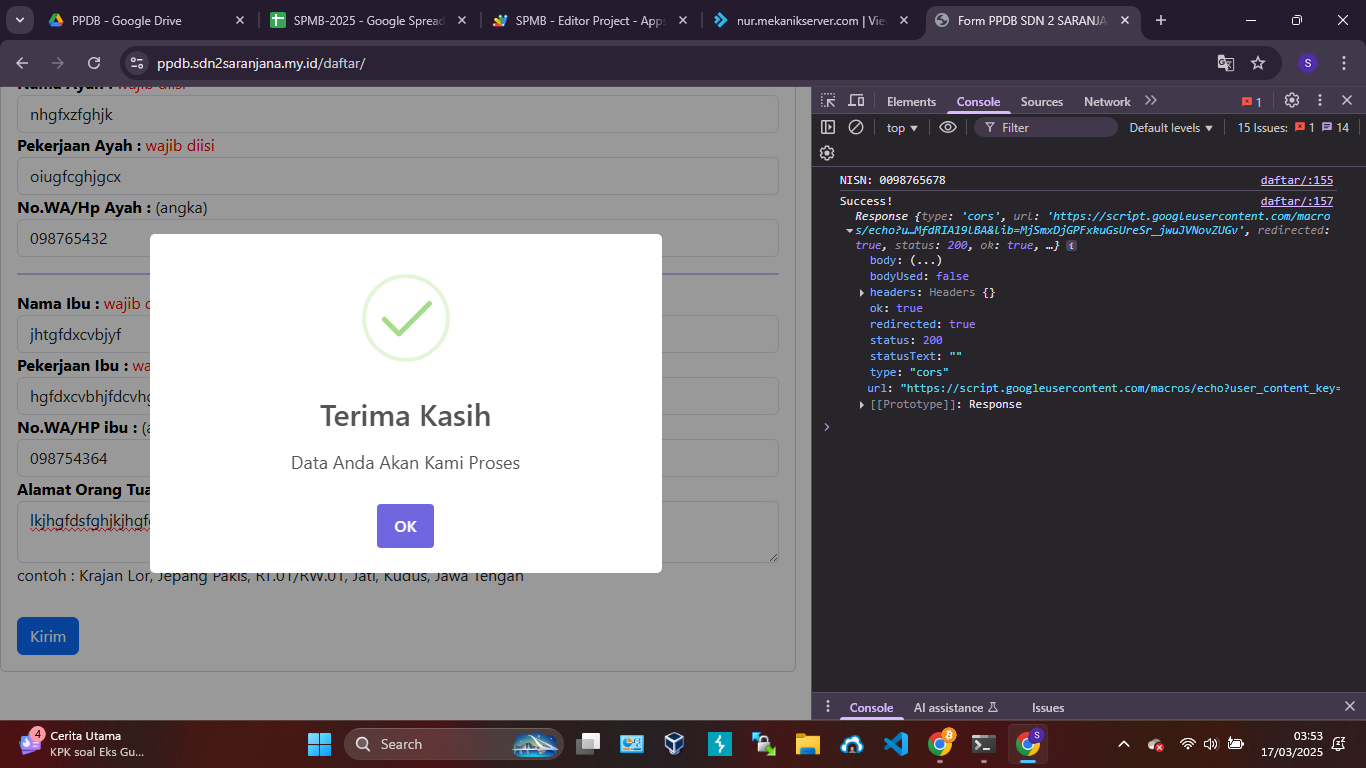Open the drawer three-dot menu beside Console
Screen dimensions: 1366x768
[x=827, y=707]
